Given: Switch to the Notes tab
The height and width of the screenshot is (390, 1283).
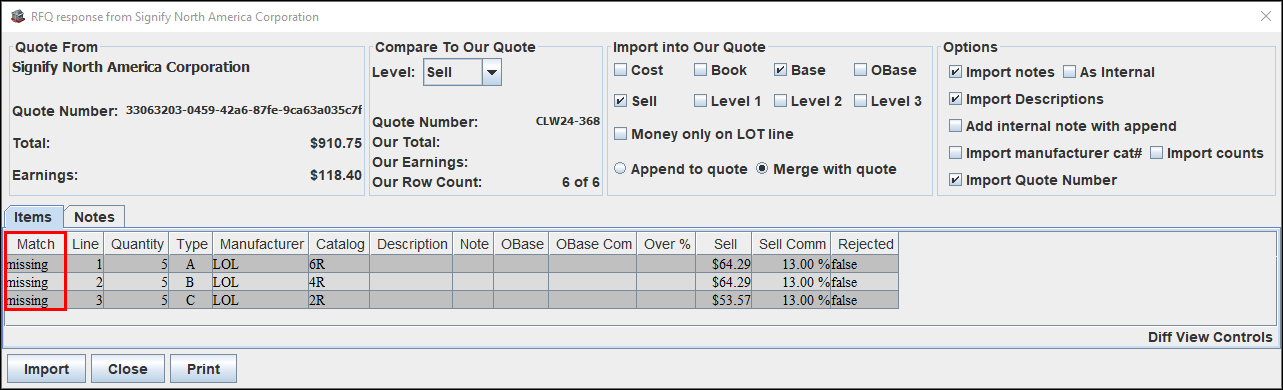Looking at the screenshot, I should tap(95, 217).
